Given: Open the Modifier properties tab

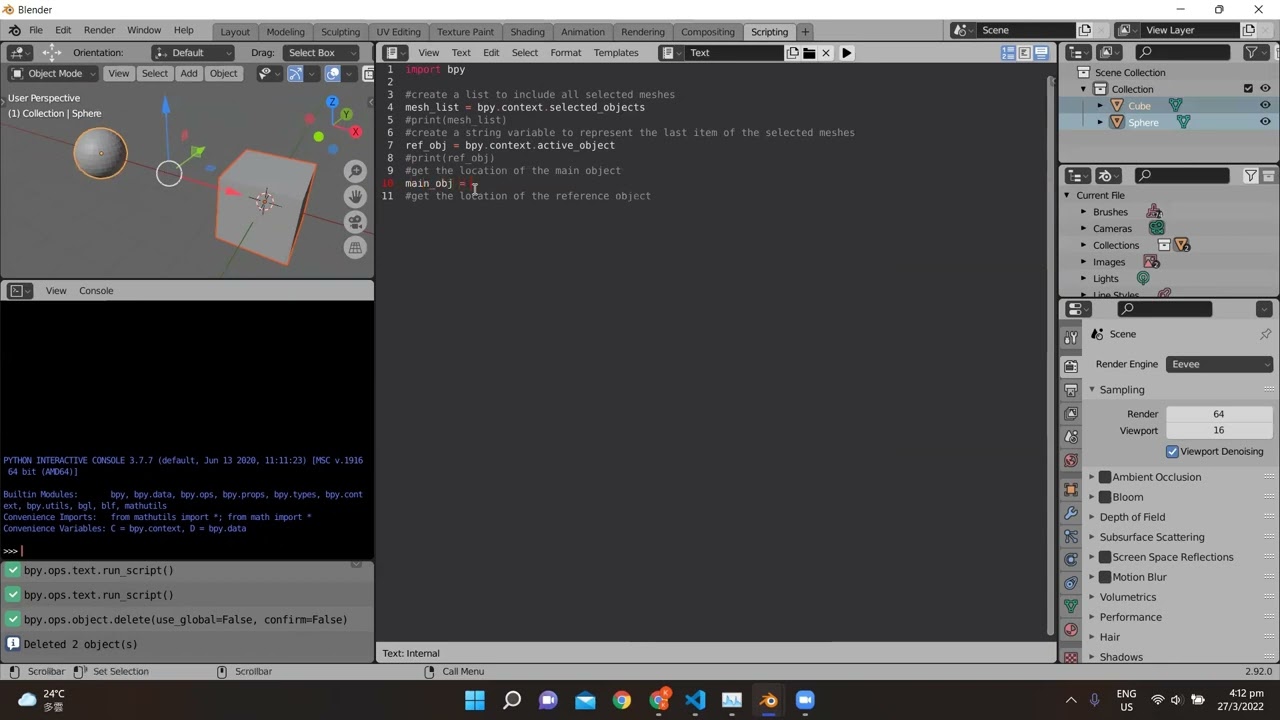Looking at the screenshot, I should (1071, 514).
